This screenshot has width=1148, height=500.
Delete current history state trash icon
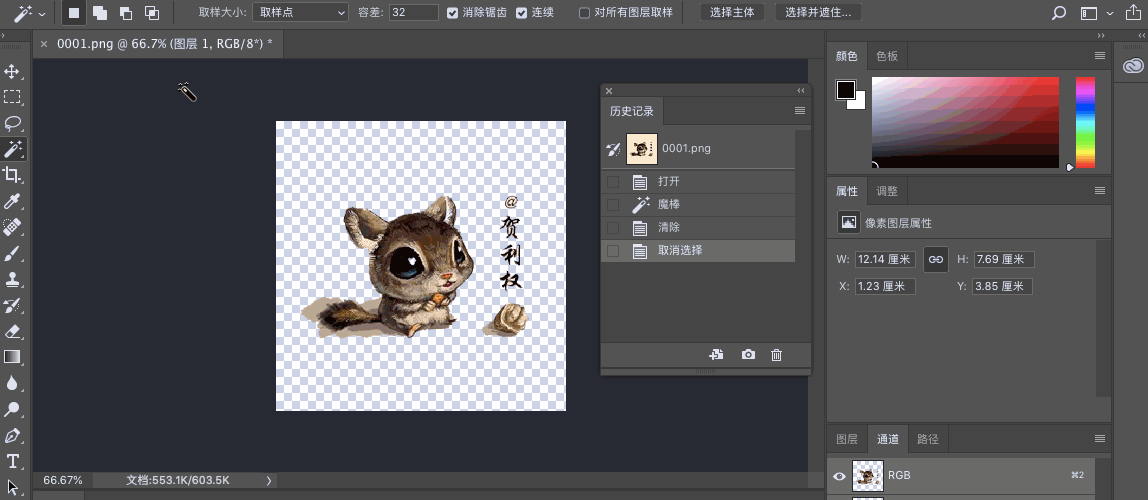click(777, 354)
